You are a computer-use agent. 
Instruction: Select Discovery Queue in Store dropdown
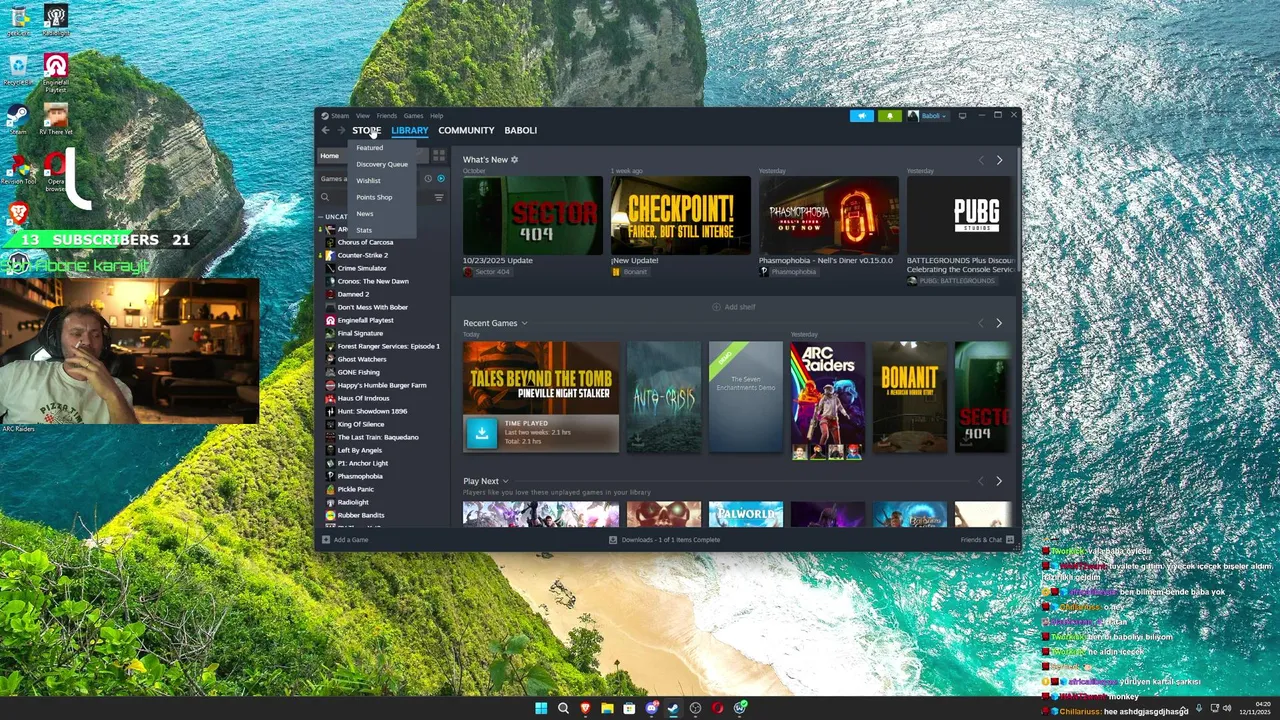click(x=382, y=164)
